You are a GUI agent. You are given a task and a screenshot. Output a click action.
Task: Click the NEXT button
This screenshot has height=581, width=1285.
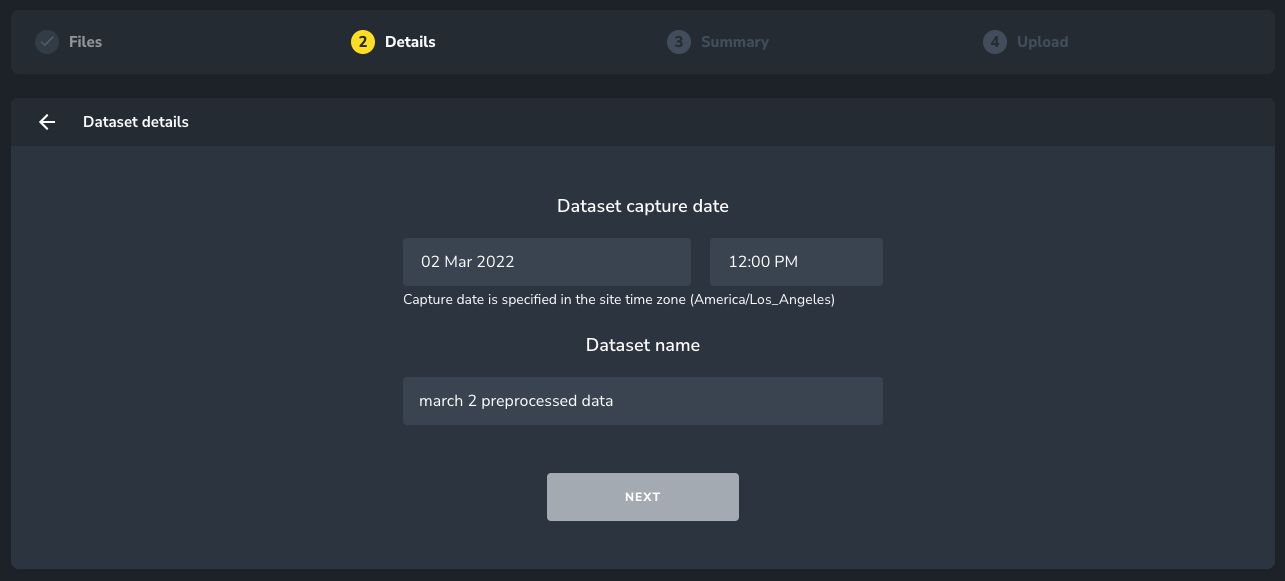[643, 497]
